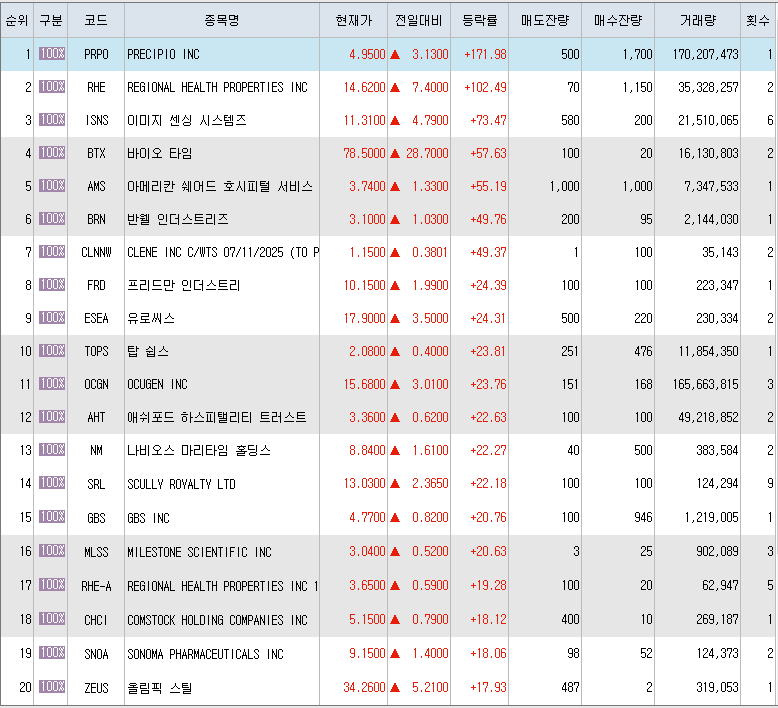Click the 100% badge in BRN row
Viewport: 778px width, 708px height.
coord(52,219)
